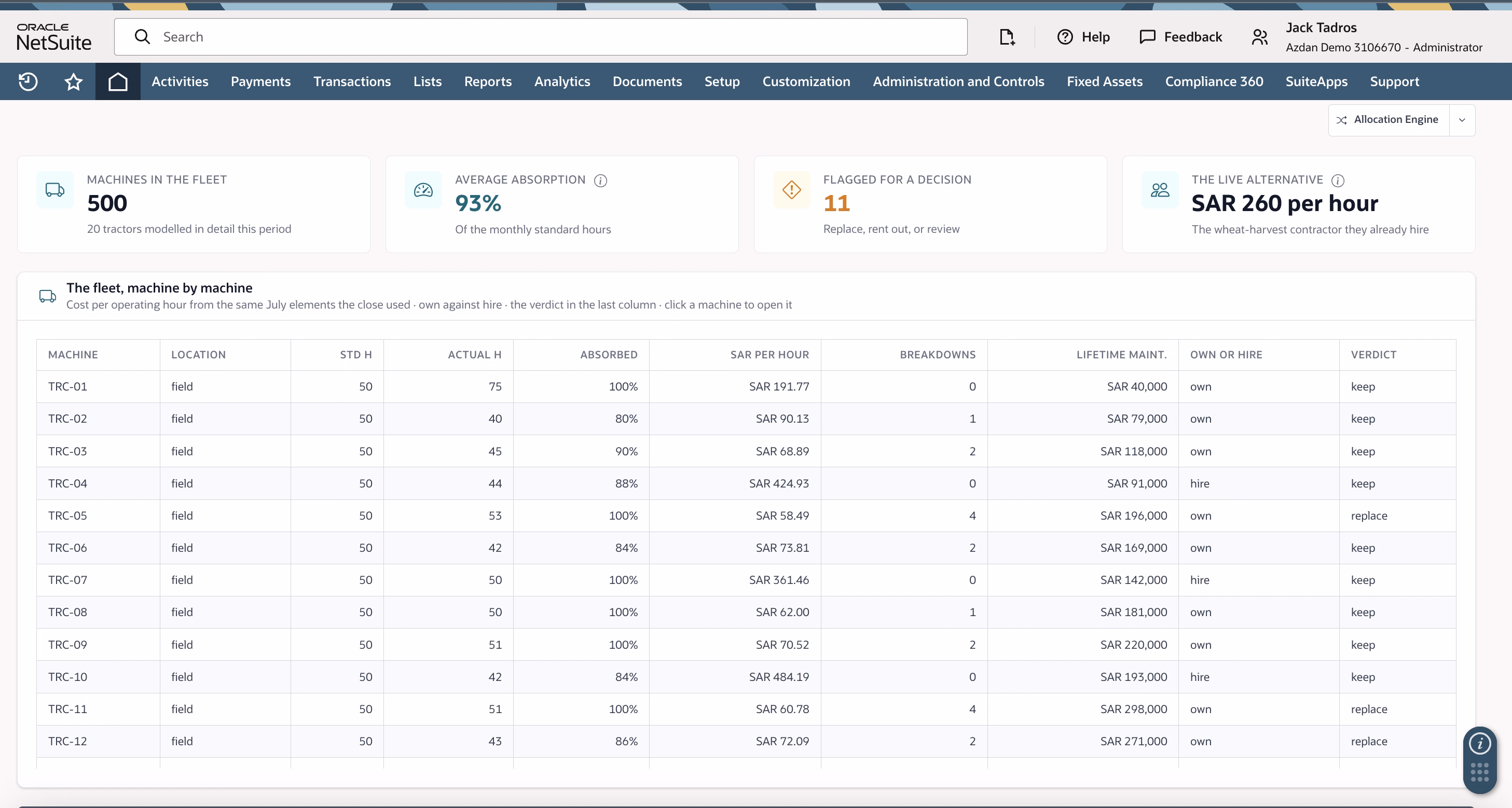Screen dimensions: 1512x808
Task: Click the 'SAR 260 per hour' value
Action: (1285, 204)
